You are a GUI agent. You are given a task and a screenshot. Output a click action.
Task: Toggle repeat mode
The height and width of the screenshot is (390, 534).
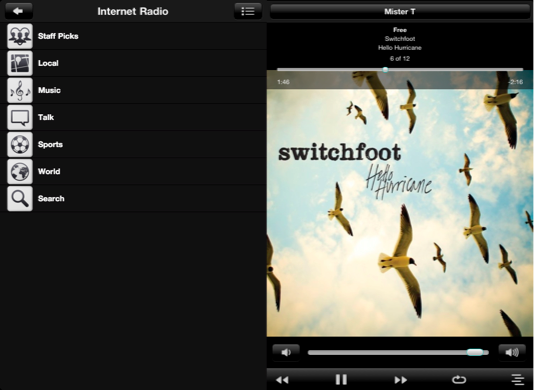pyautogui.click(x=459, y=379)
